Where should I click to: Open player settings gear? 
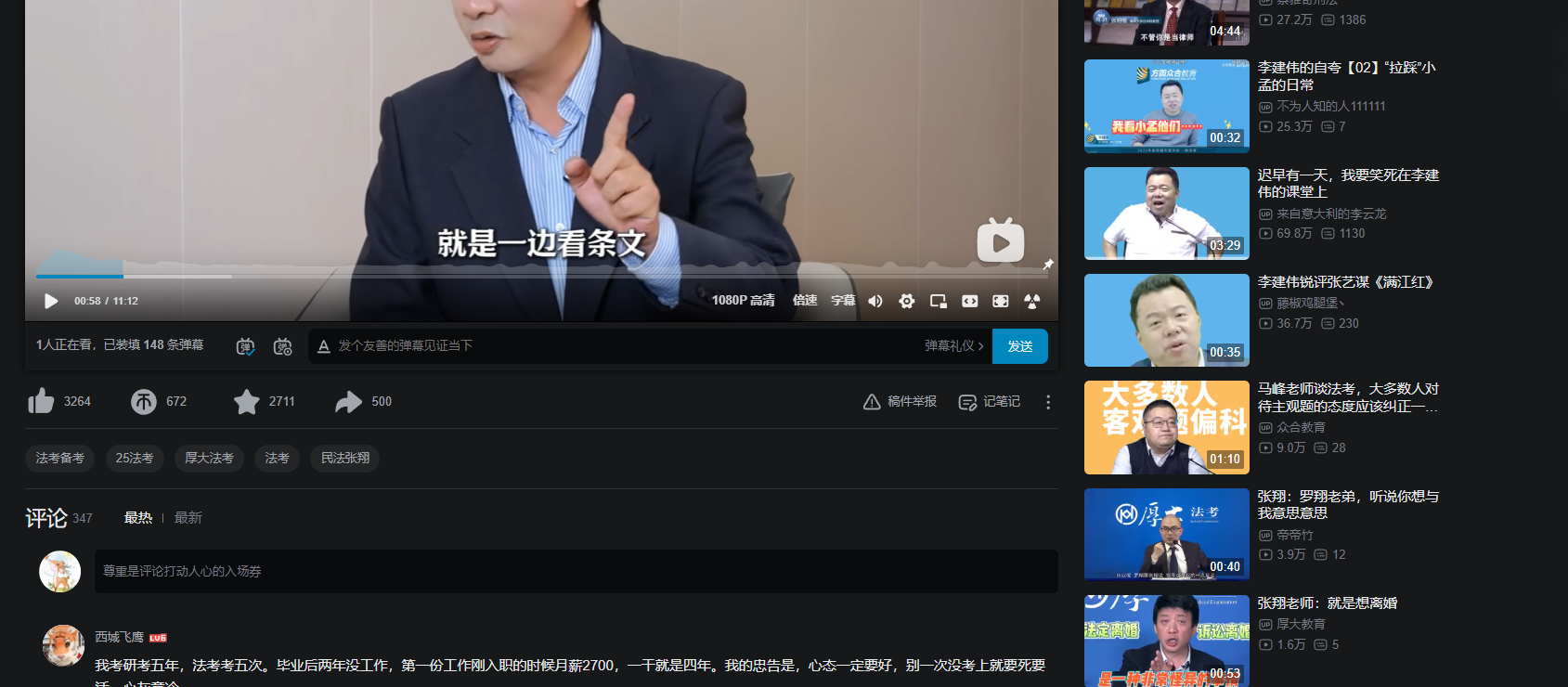coord(907,301)
